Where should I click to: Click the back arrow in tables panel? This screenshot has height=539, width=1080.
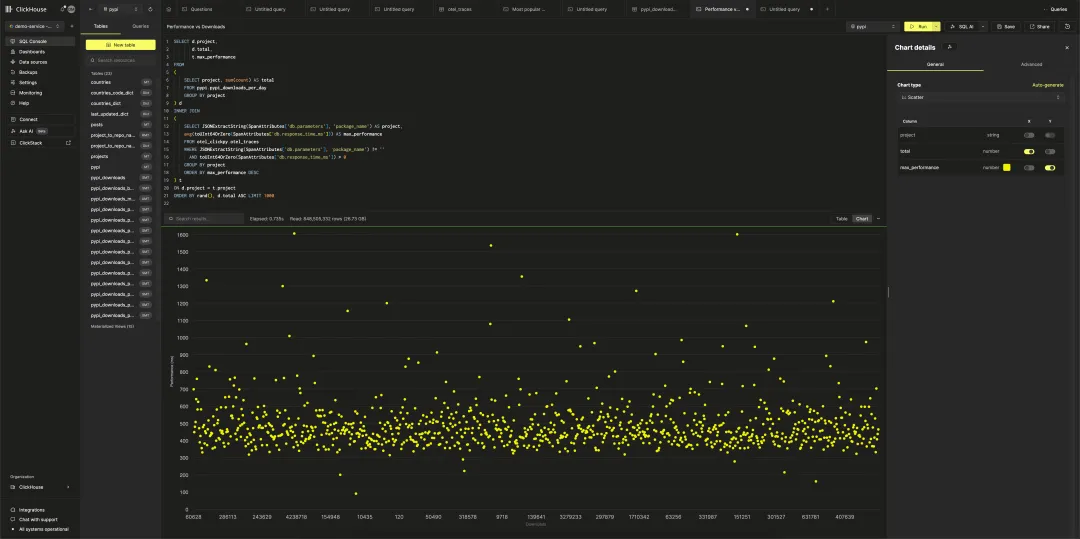[90, 9]
